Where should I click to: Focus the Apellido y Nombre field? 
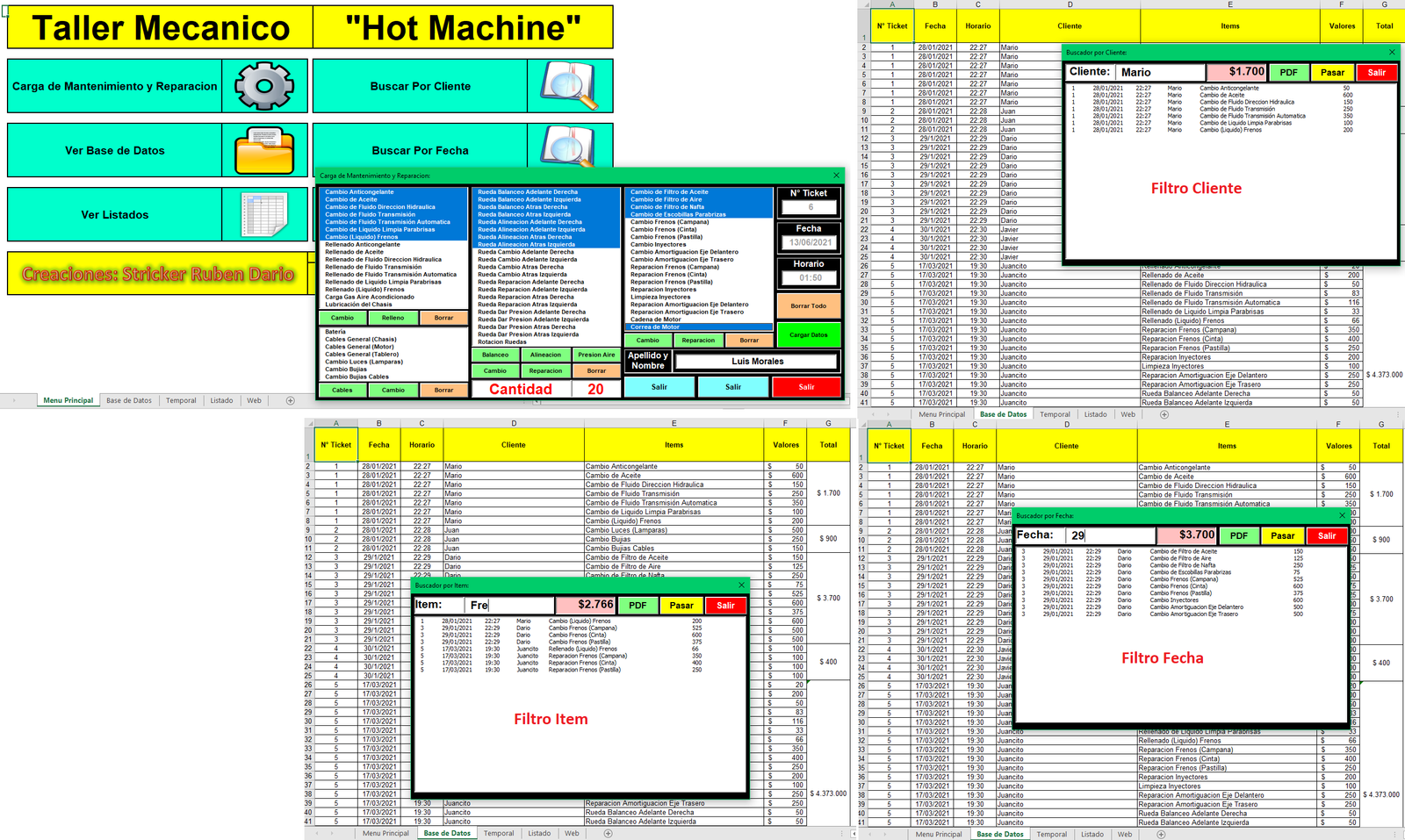click(x=757, y=361)
